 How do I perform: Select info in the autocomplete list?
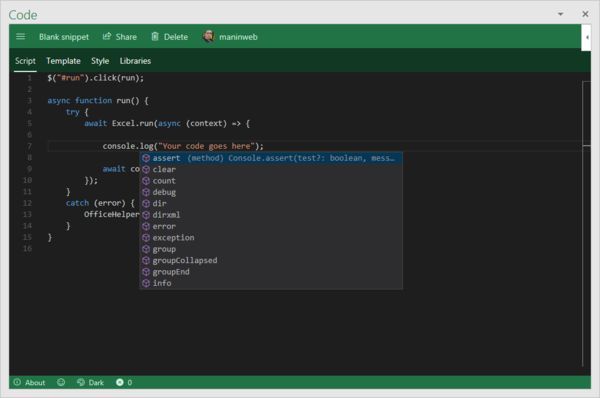click(271, 283)
